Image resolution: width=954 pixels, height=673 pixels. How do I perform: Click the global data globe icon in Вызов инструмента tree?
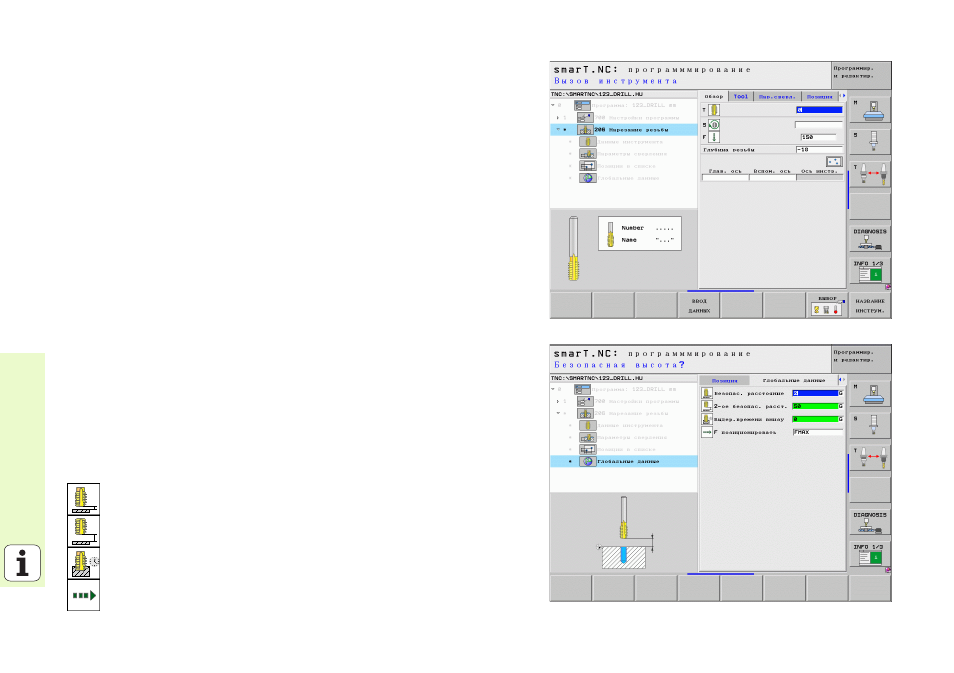588,178
